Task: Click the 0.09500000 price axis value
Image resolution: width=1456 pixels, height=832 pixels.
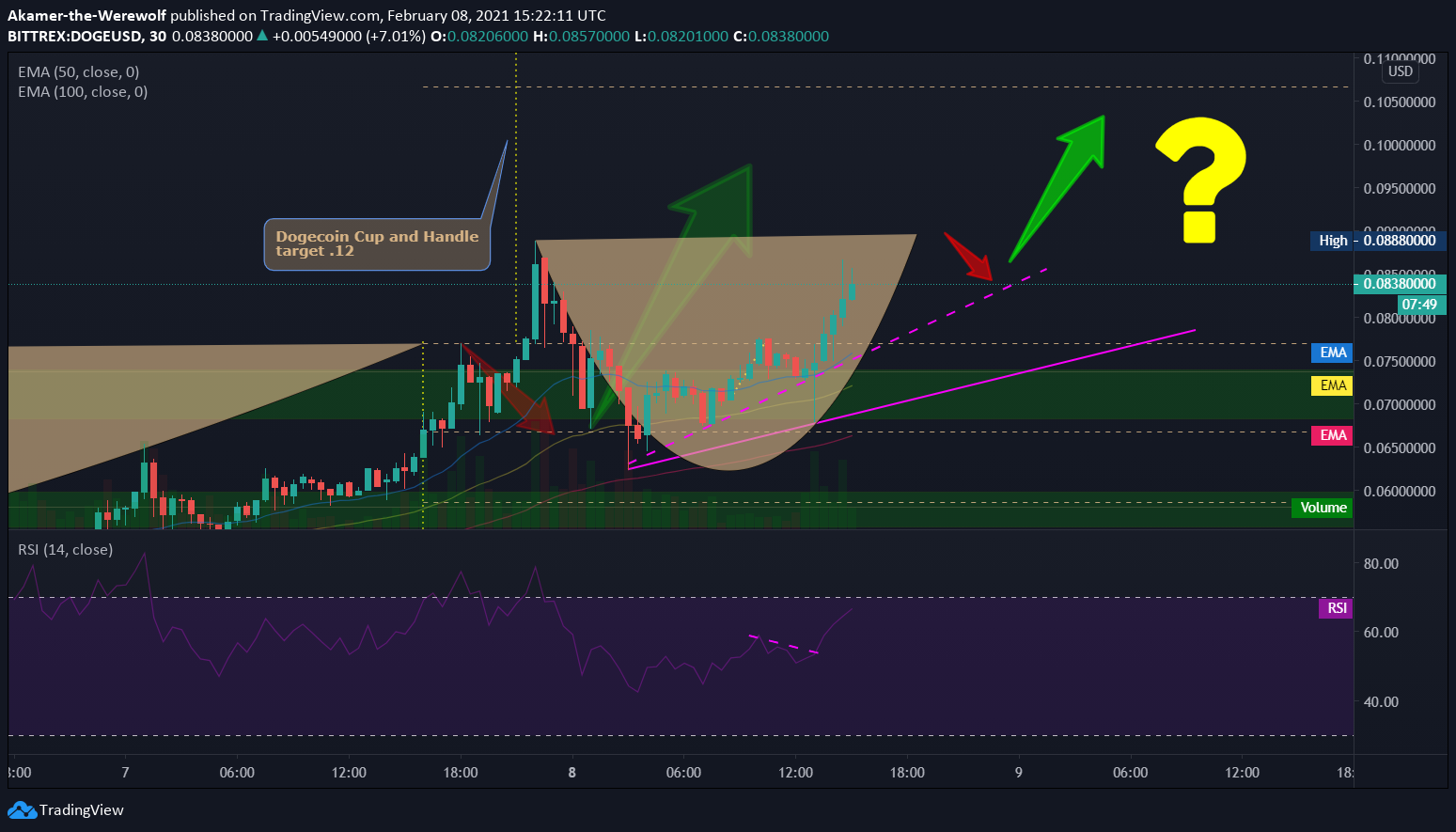Action: pyautogui.click(x=1400, y=189)
